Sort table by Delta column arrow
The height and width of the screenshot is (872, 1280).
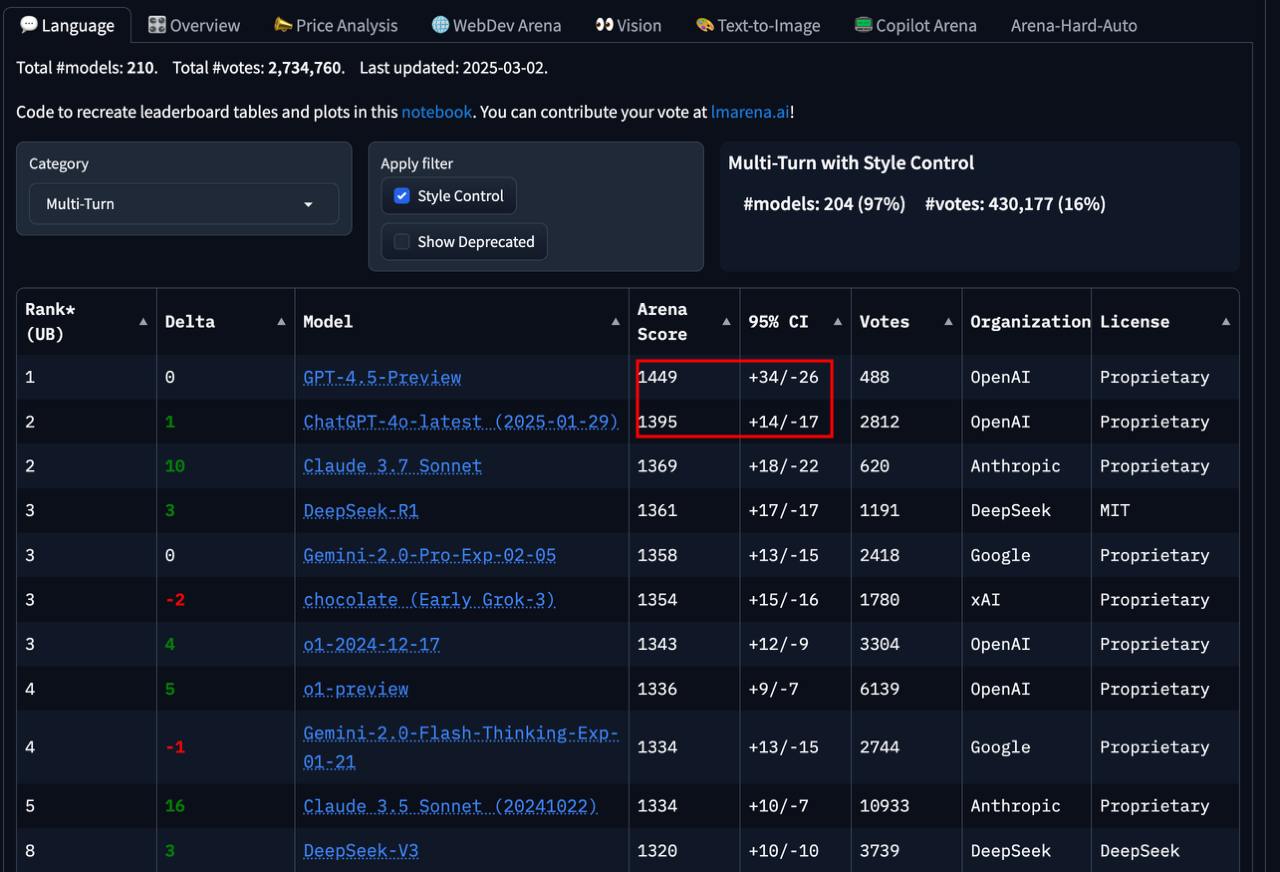click(281, 322)
